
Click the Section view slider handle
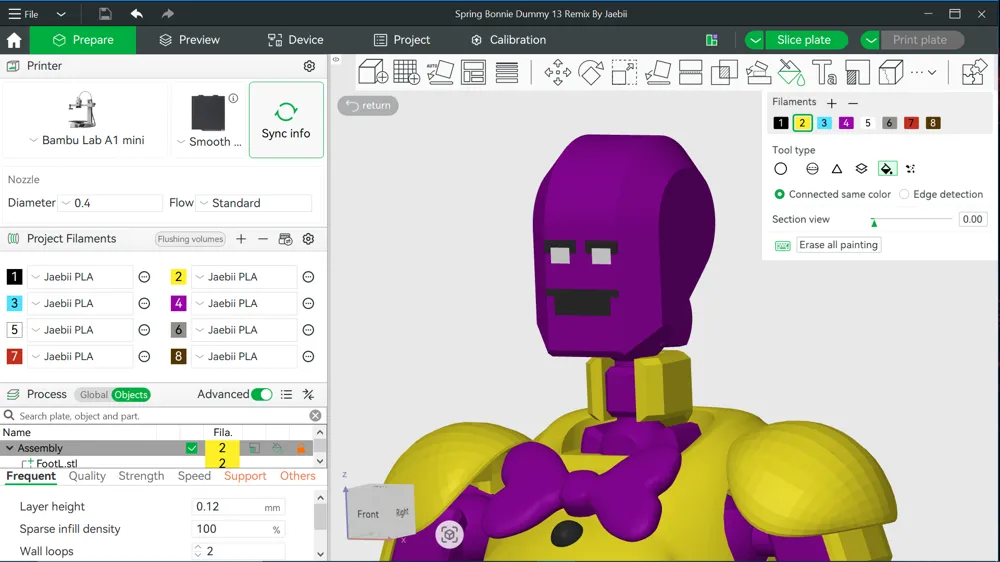coord(874,222)
